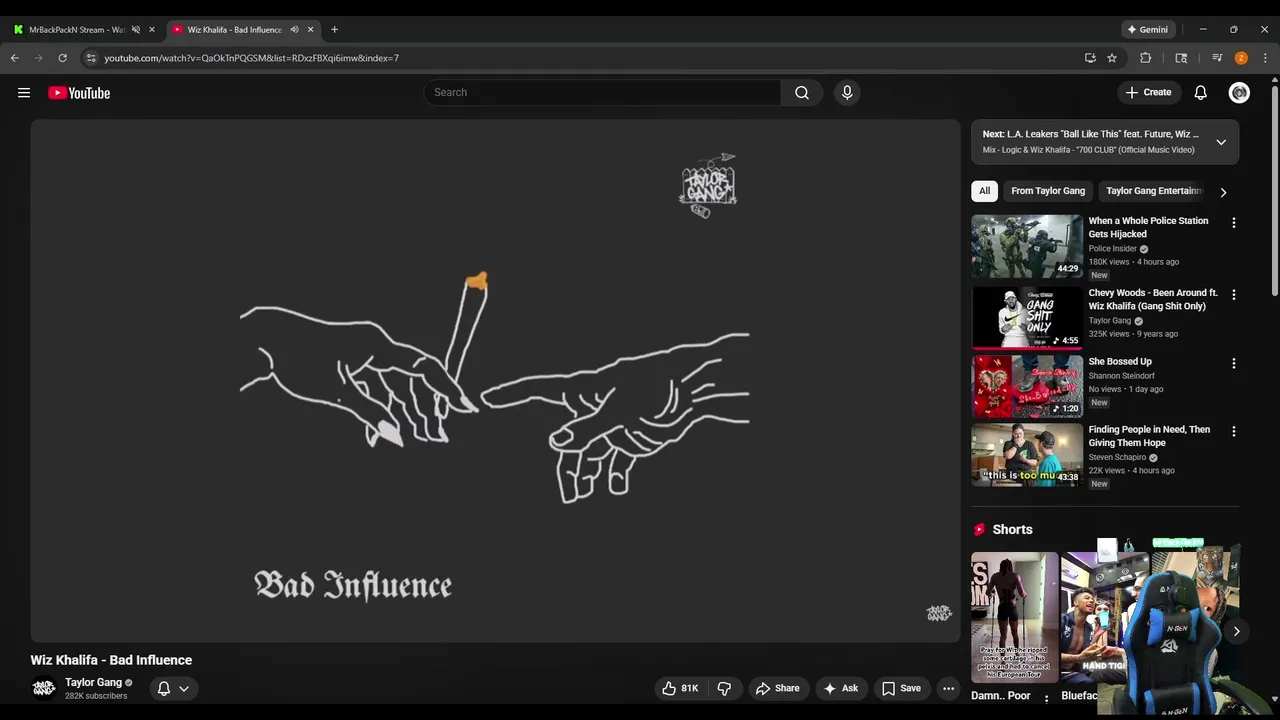The height and width of the screenshot is (720, 1280).
Task: Open YouTube notifications bell
Action: [1201, 93]
